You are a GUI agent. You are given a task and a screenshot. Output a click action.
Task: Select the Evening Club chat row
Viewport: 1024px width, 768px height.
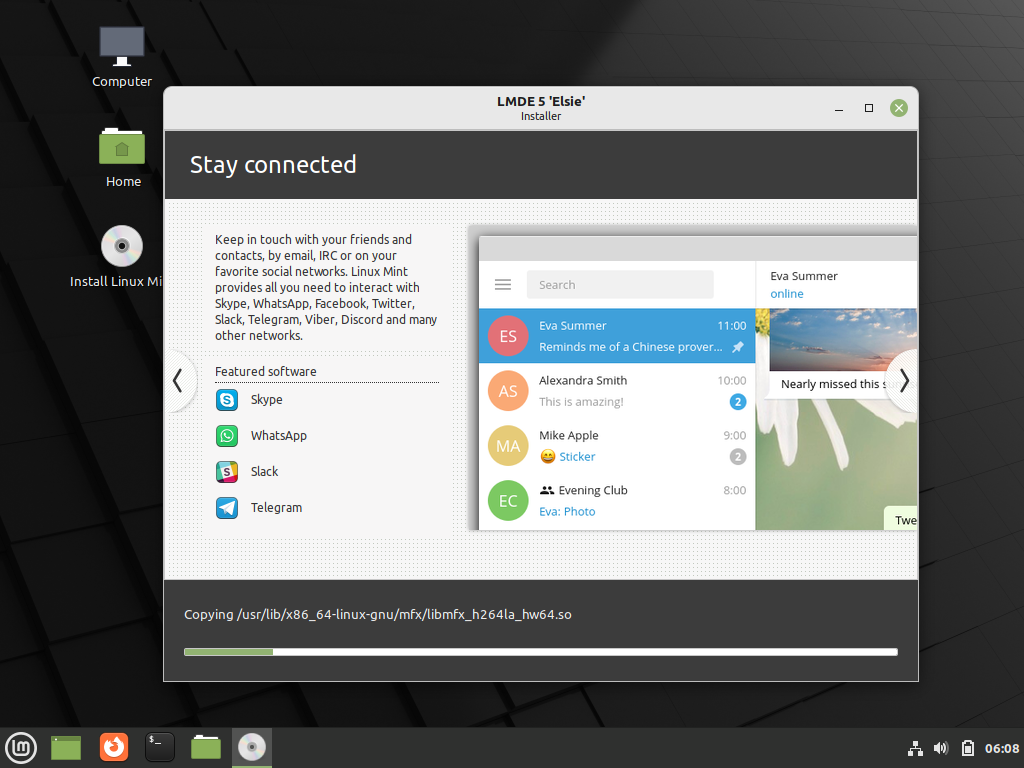click(x=617, y=500)
